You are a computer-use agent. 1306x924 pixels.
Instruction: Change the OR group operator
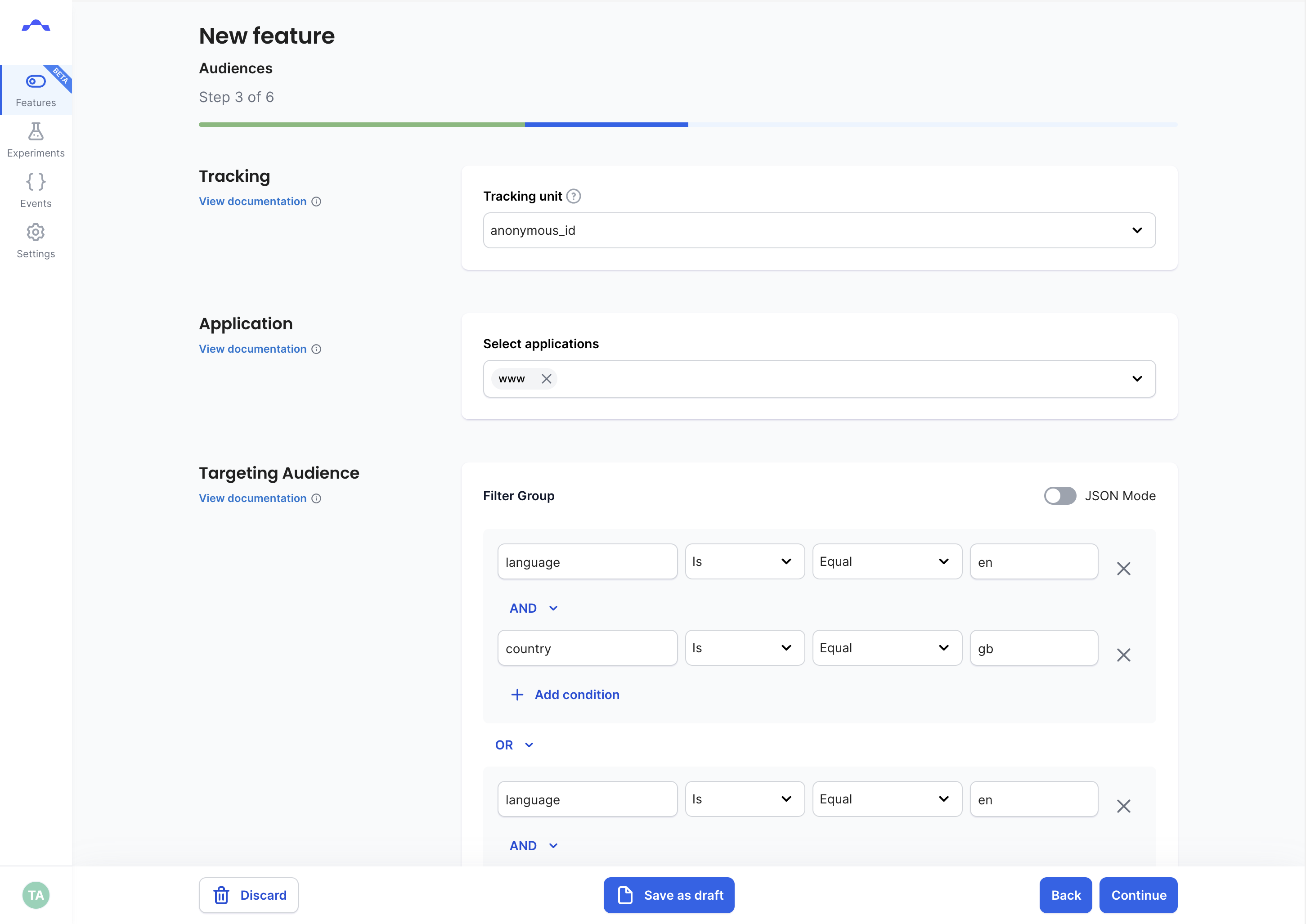point(514,745)
